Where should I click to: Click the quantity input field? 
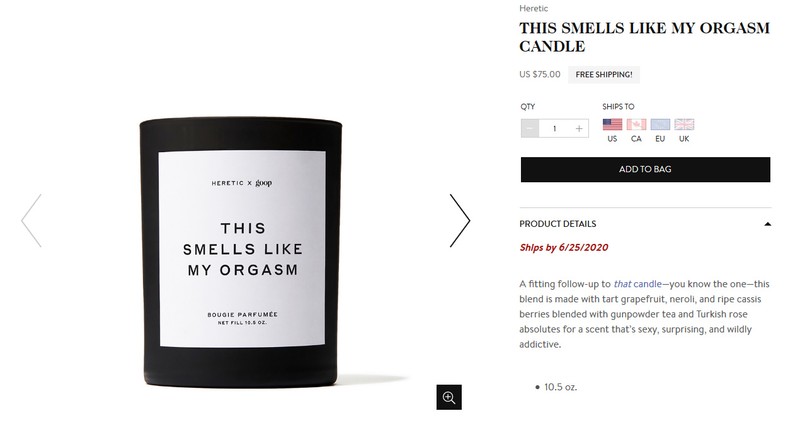tap(555, 129)
